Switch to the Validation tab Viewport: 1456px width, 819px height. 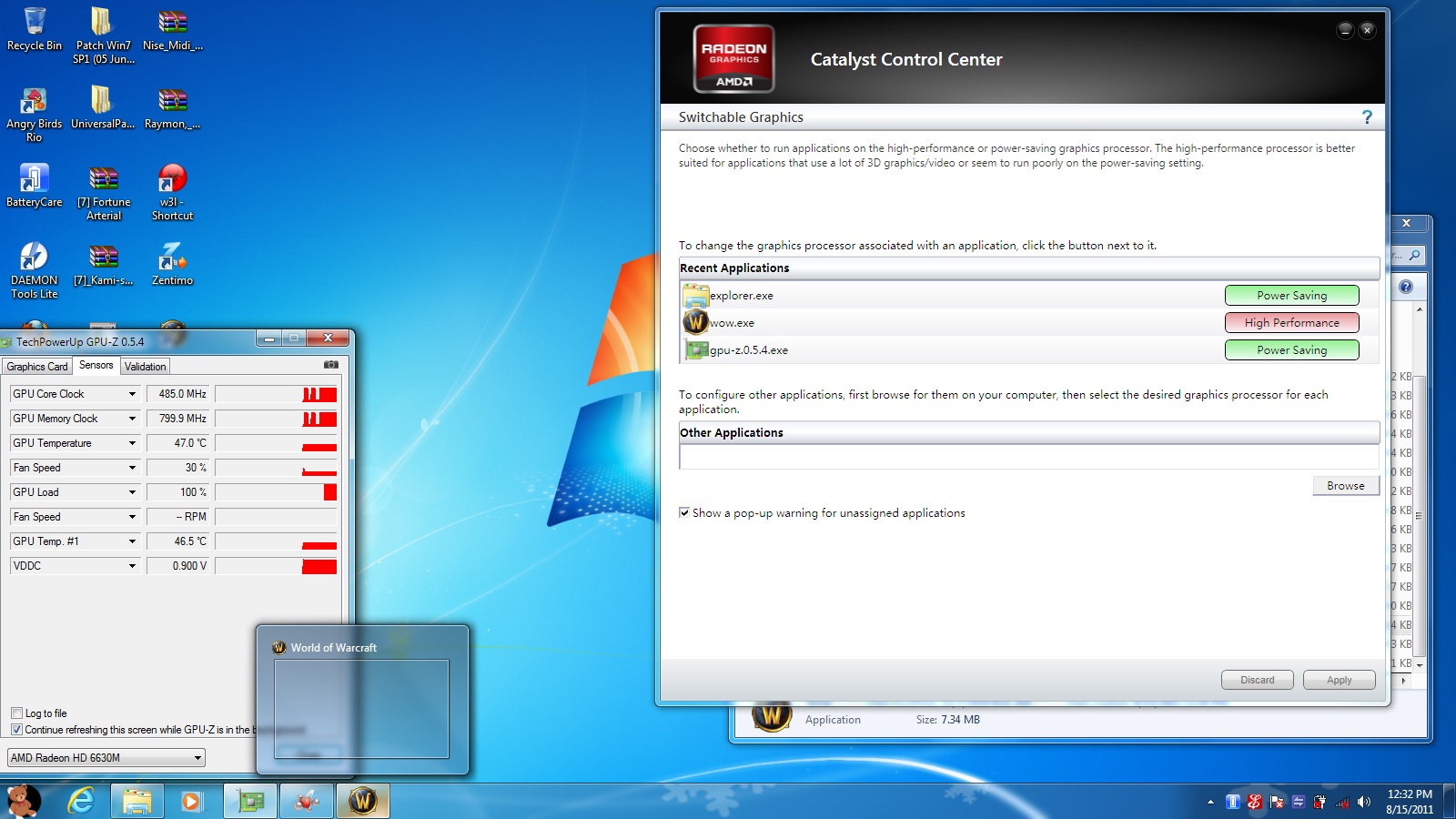tap(145, 366)
